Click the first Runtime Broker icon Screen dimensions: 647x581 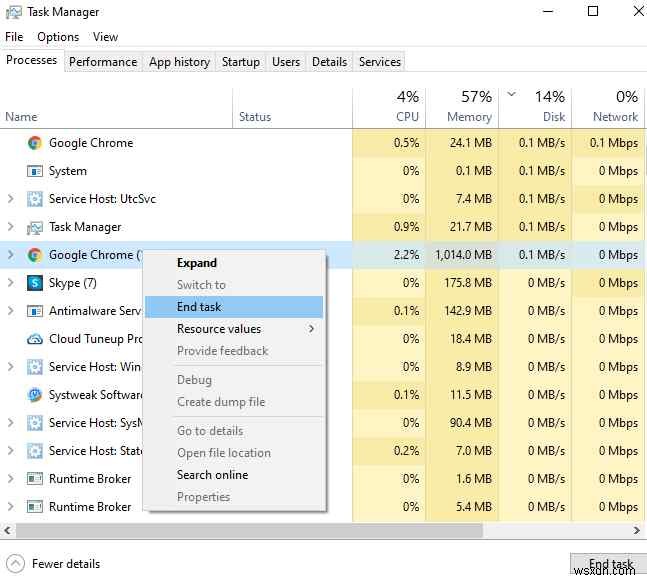(35, 479)
